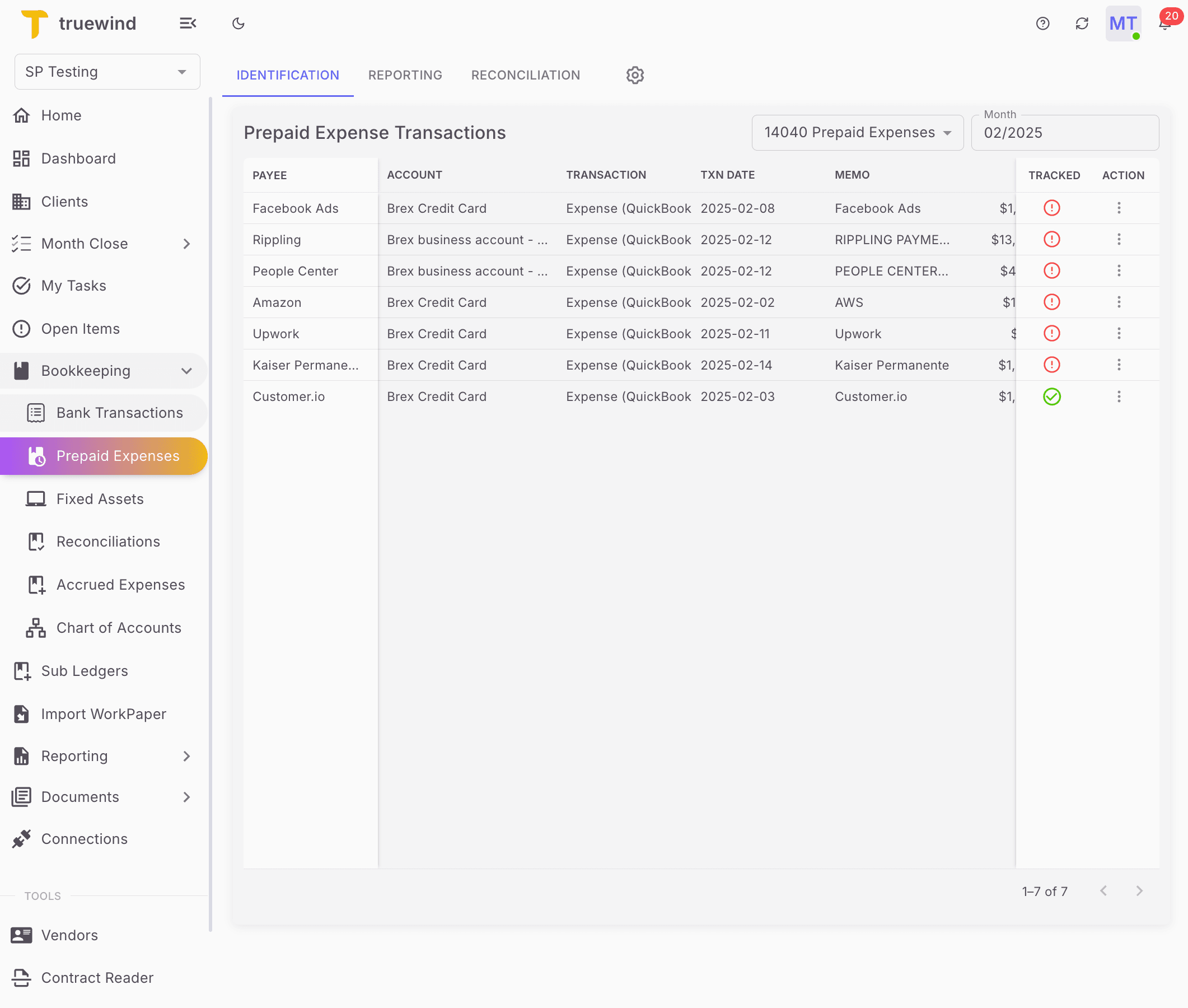Open the action menu for Facebook Ads row
Image resolution: width=1188 pixels, height=1008 pixels.
click(1119, 208)
